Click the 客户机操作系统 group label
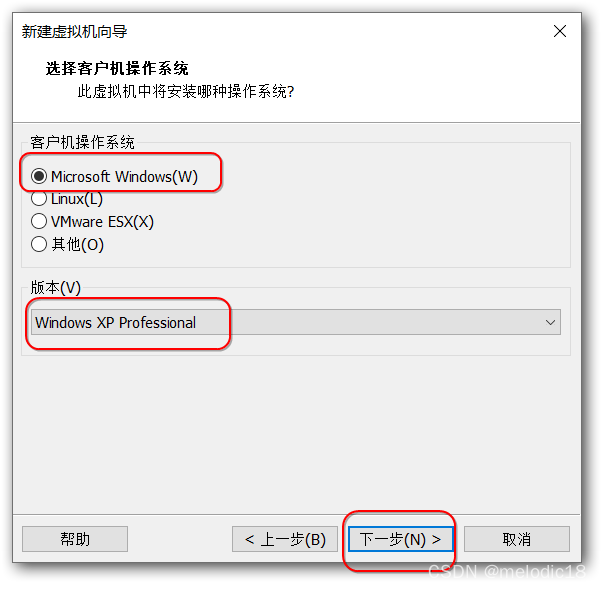 click(x=83, y=142)
